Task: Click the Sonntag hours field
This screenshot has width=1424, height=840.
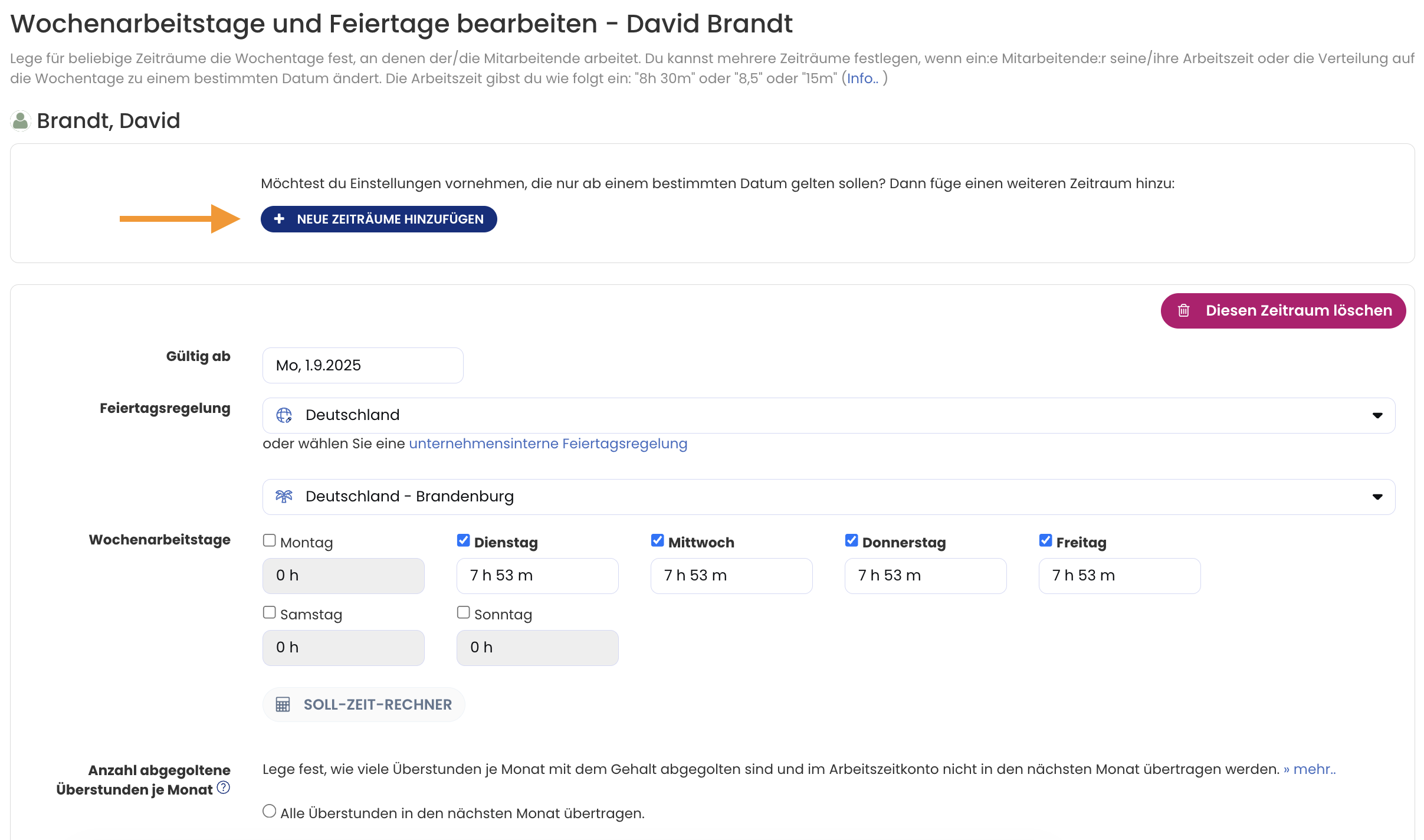Action: 537,648
